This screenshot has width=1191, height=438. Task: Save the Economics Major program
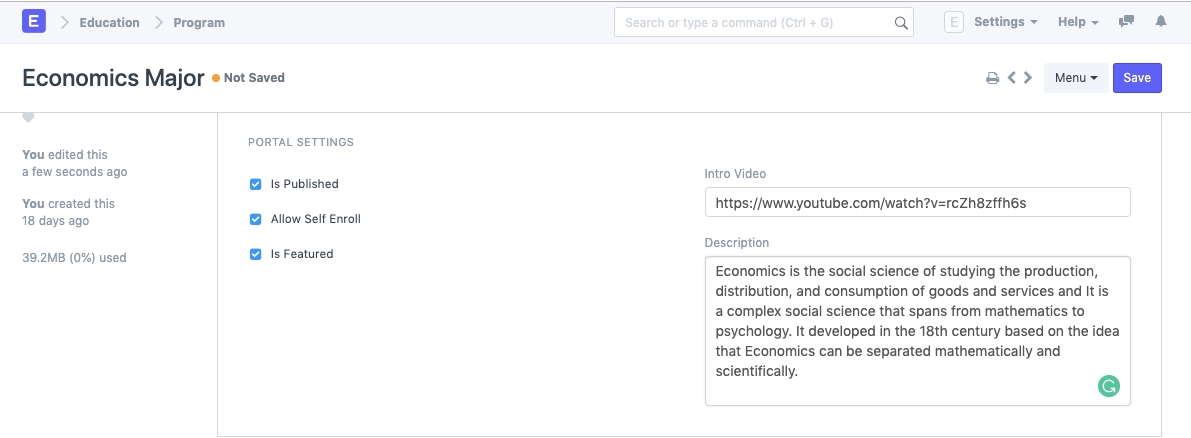pos(1137,78)
